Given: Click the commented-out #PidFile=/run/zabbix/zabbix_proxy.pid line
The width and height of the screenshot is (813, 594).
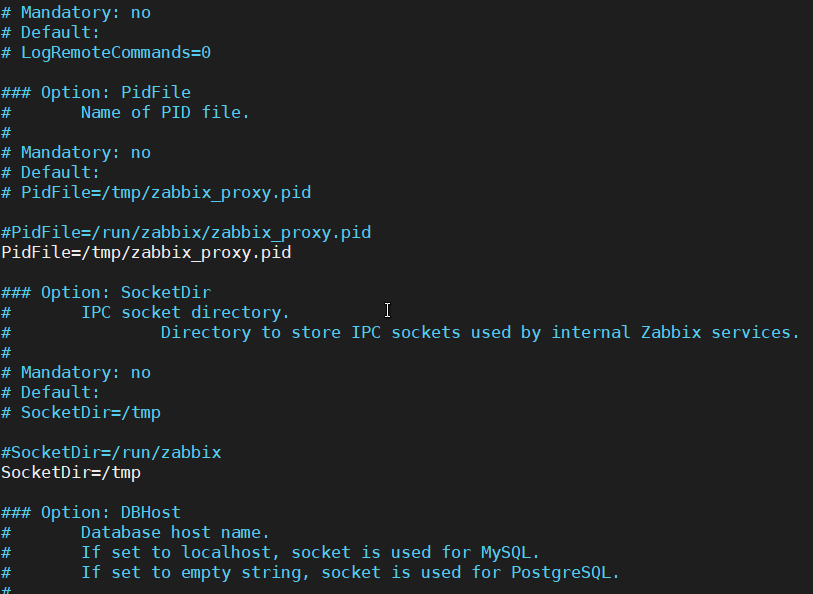Looking at the screenshot, I should tap(186, 232).
